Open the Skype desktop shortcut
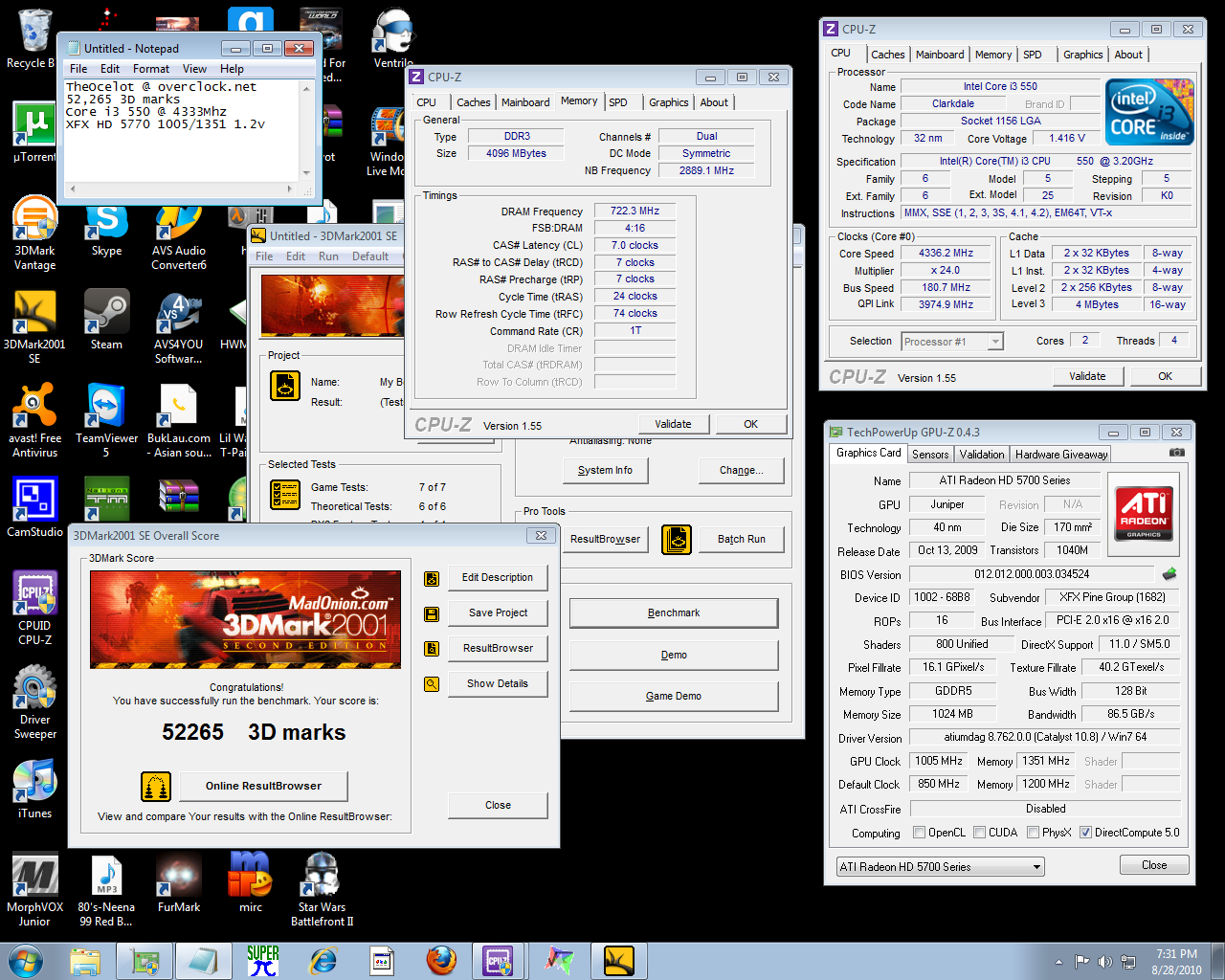This screenshot has height=980, width=1225. (106, 230)
